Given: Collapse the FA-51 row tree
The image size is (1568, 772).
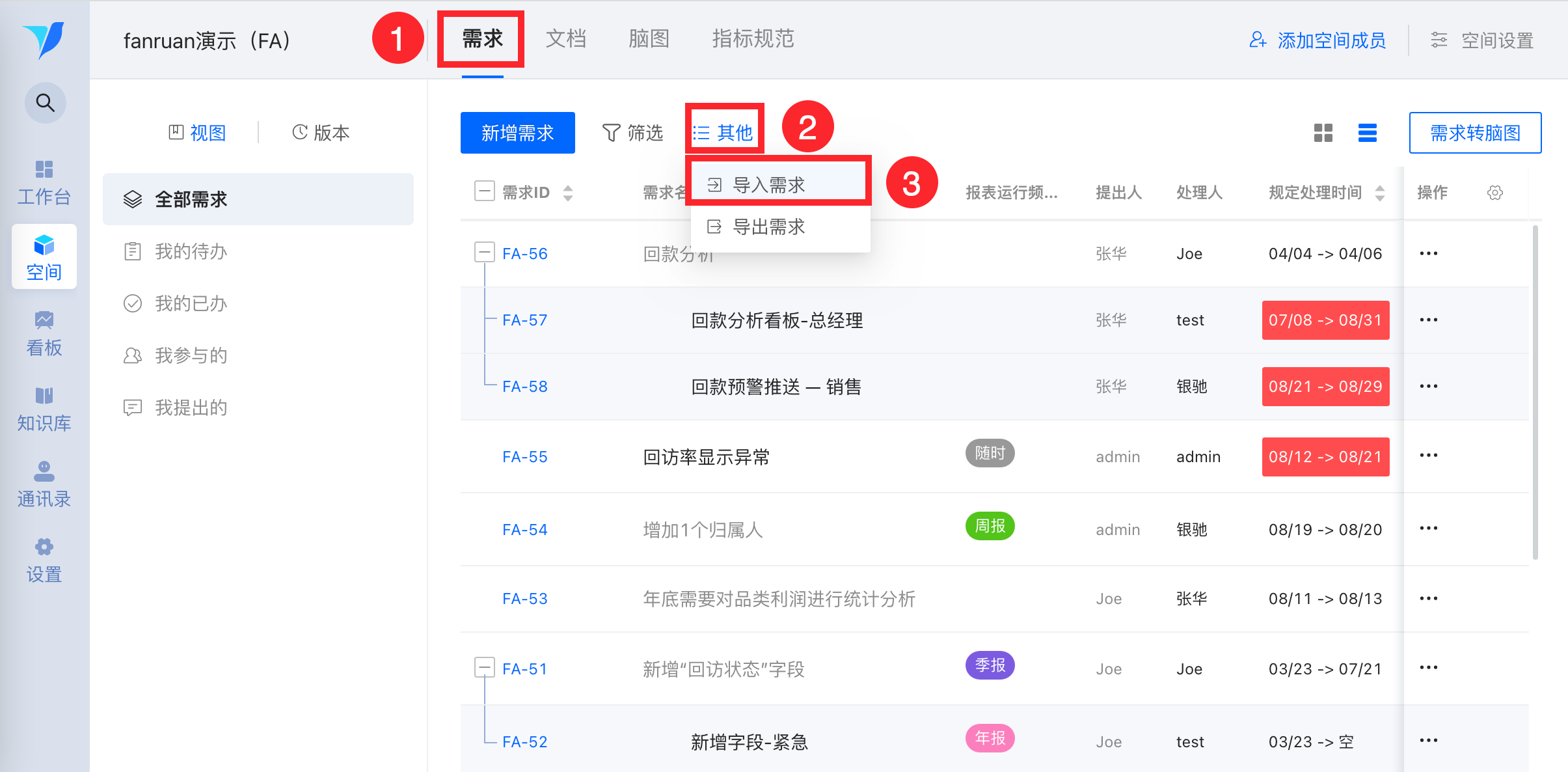Looking at the screenshot, I should 484,668.
